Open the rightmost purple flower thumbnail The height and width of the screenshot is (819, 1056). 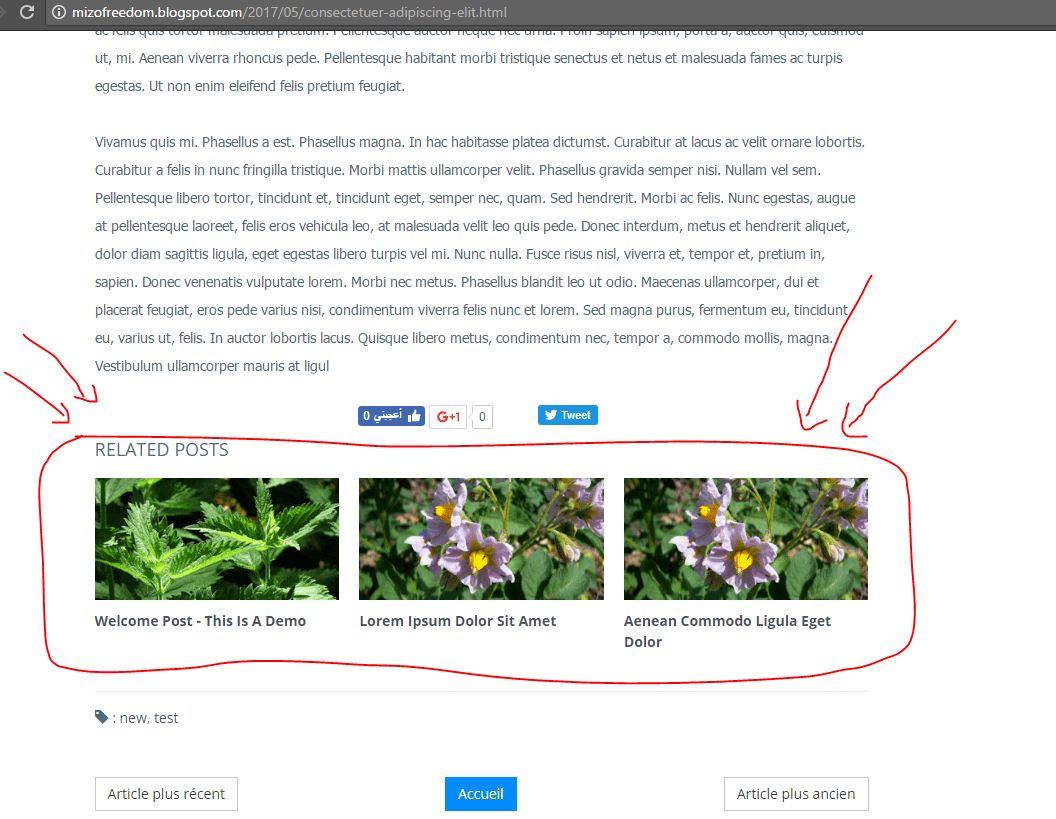coord(746,539)
